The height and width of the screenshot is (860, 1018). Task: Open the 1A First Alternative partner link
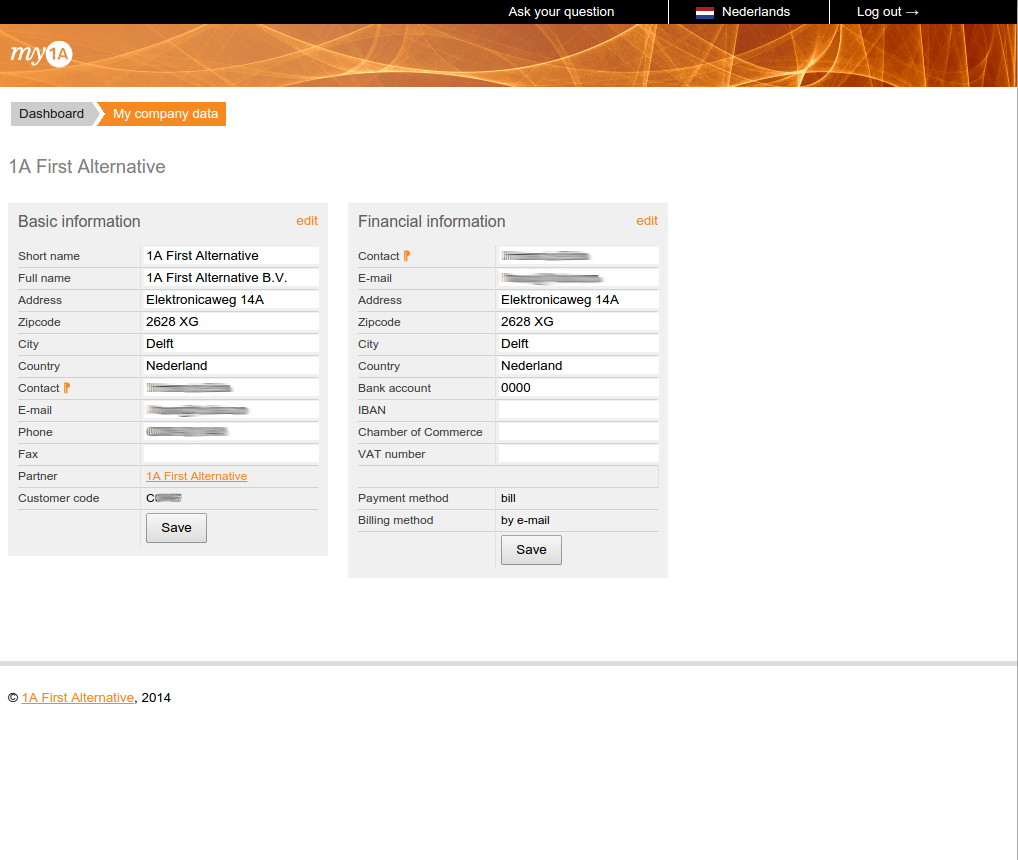[196, 476]
